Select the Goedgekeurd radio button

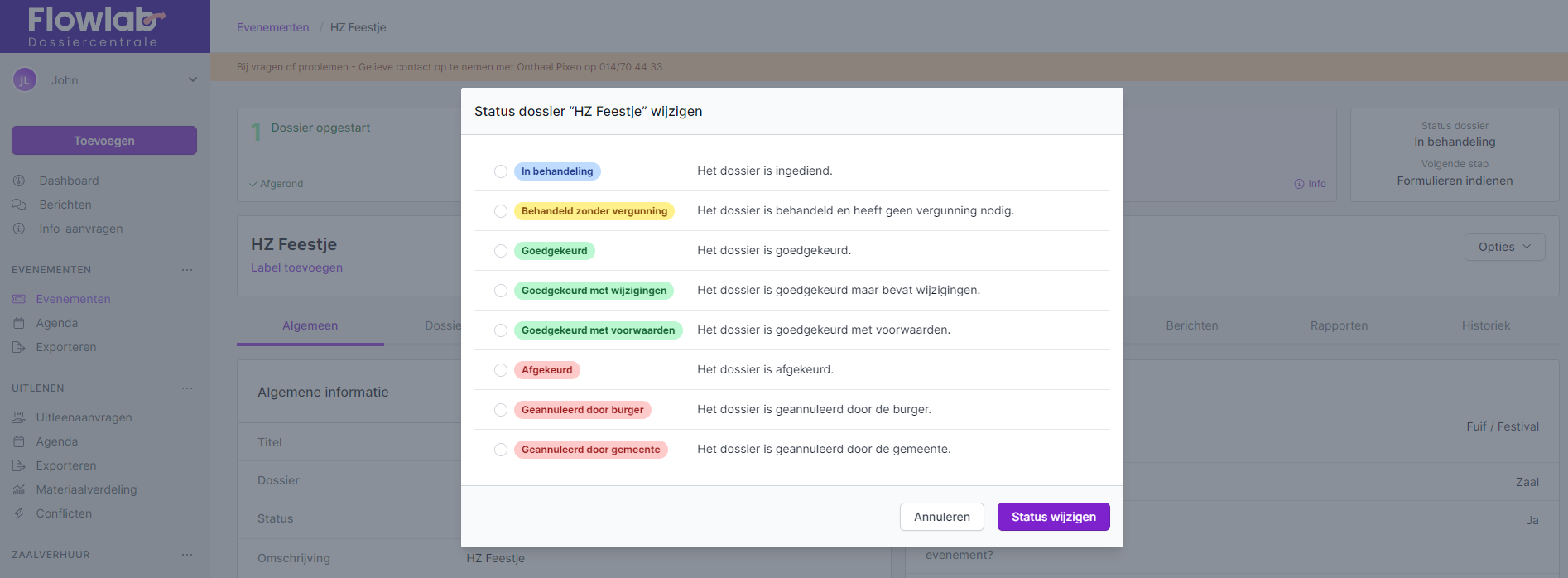[501, 251]
